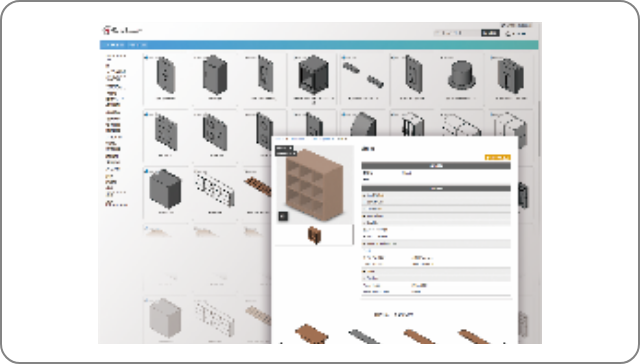640x364 pixels.
Task: Click the dark square icon below the shelf preview
Action: click(x=283, y=216)
